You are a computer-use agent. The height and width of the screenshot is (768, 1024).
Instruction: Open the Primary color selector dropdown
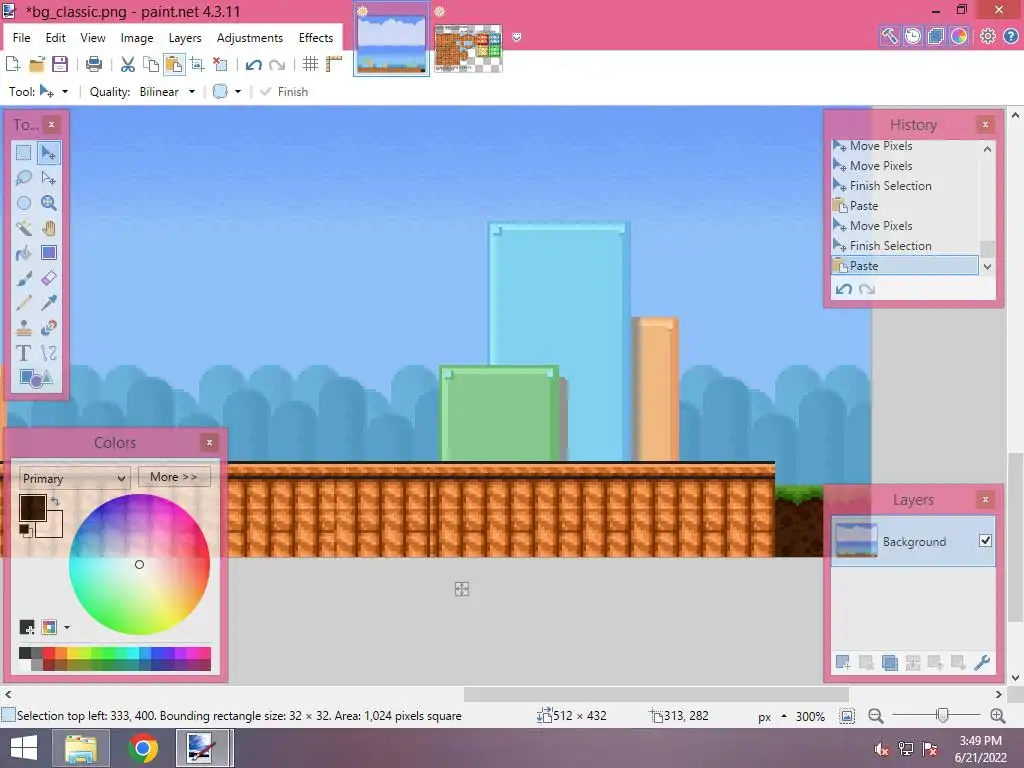(x=74, y=478)
